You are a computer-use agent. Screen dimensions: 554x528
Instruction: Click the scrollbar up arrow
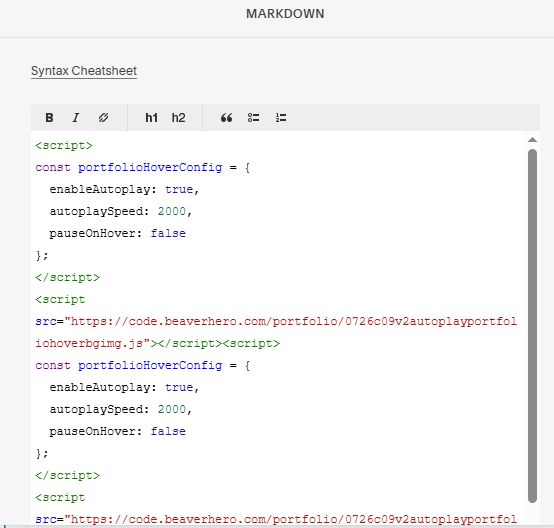532,140
